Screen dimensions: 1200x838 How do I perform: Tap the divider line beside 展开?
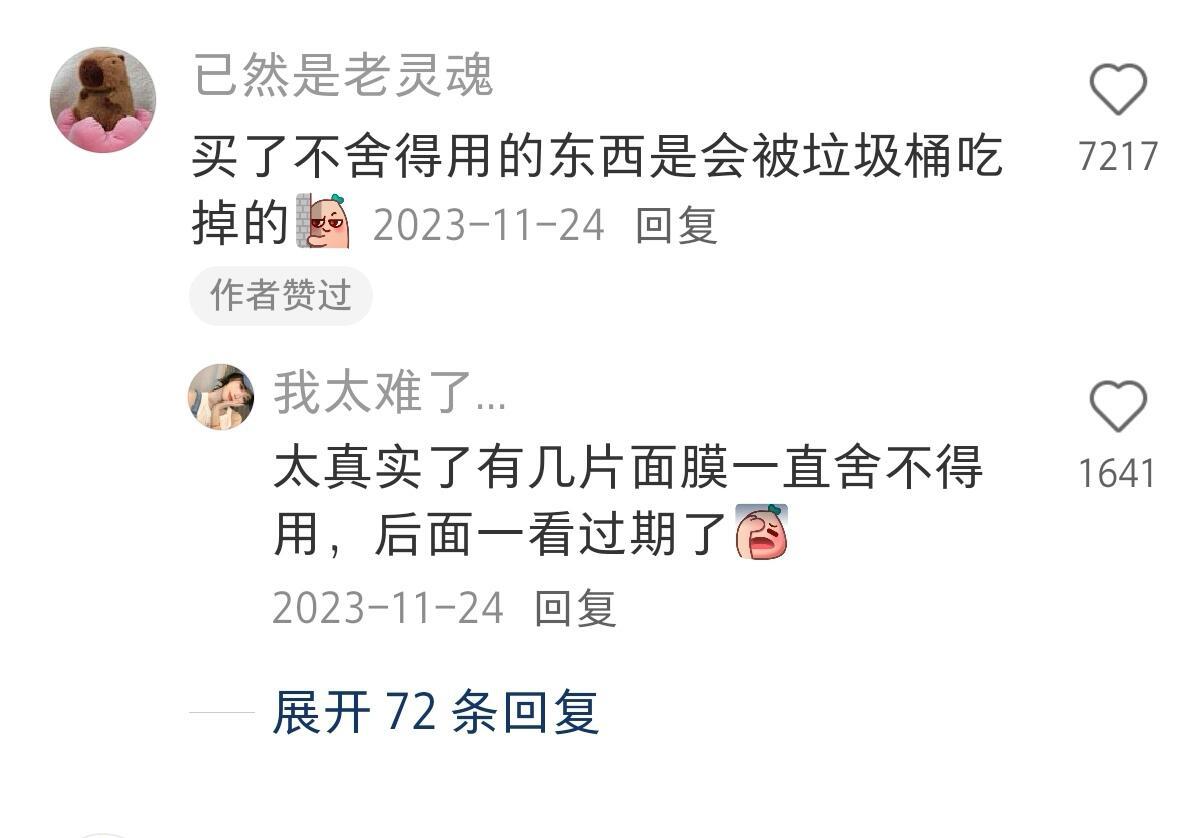pos(222,713)
